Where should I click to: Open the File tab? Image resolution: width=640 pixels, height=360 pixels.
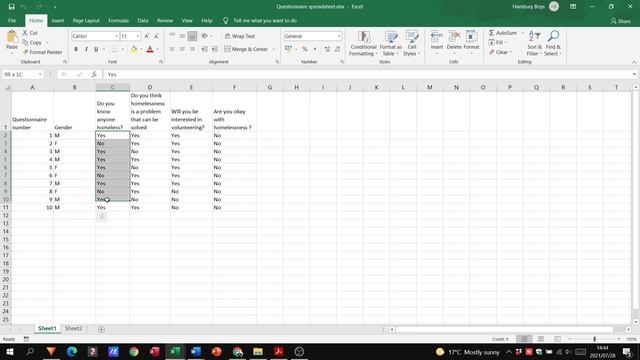[12, 20]
